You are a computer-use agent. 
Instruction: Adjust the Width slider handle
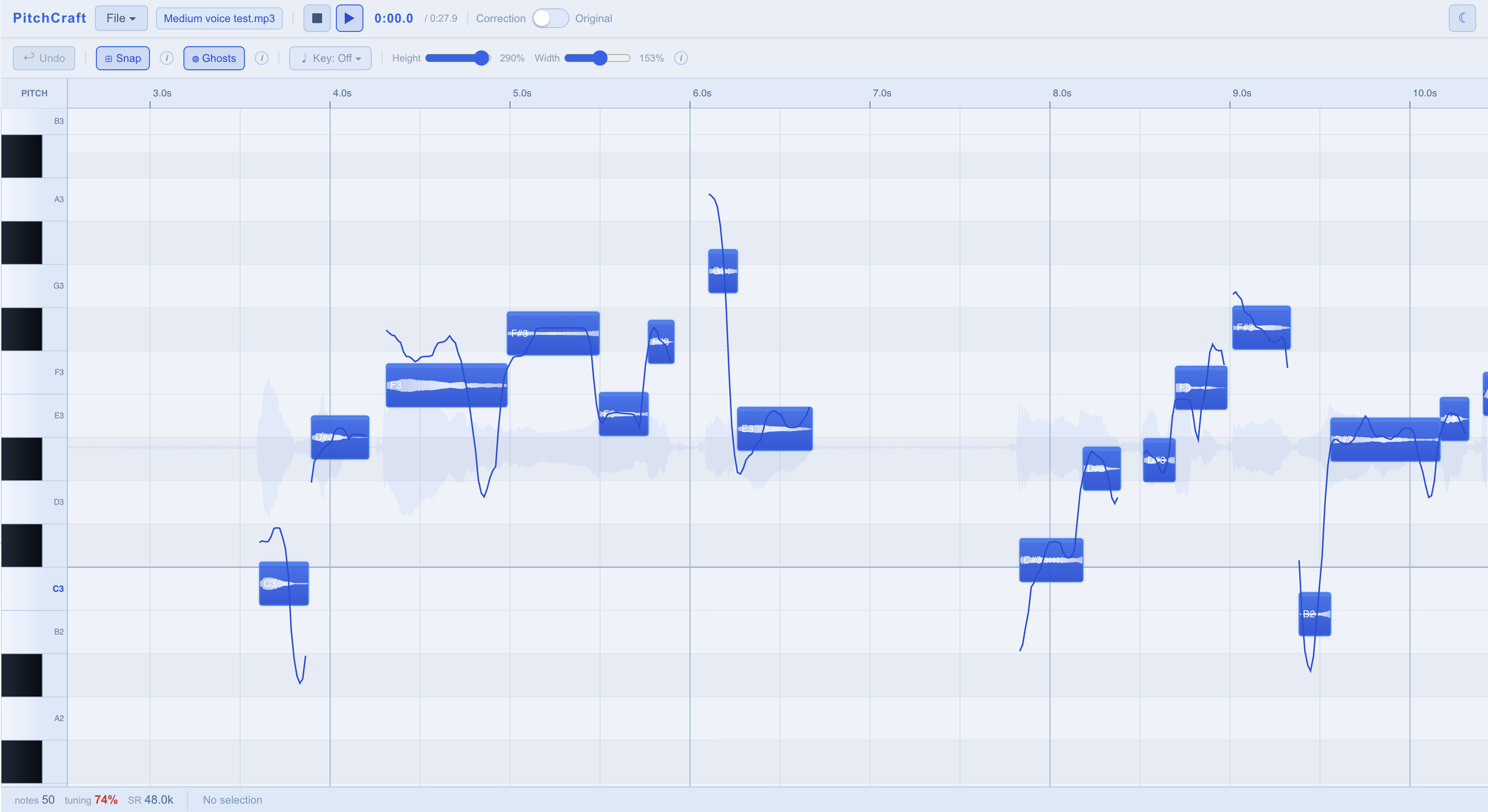(600, 58)
